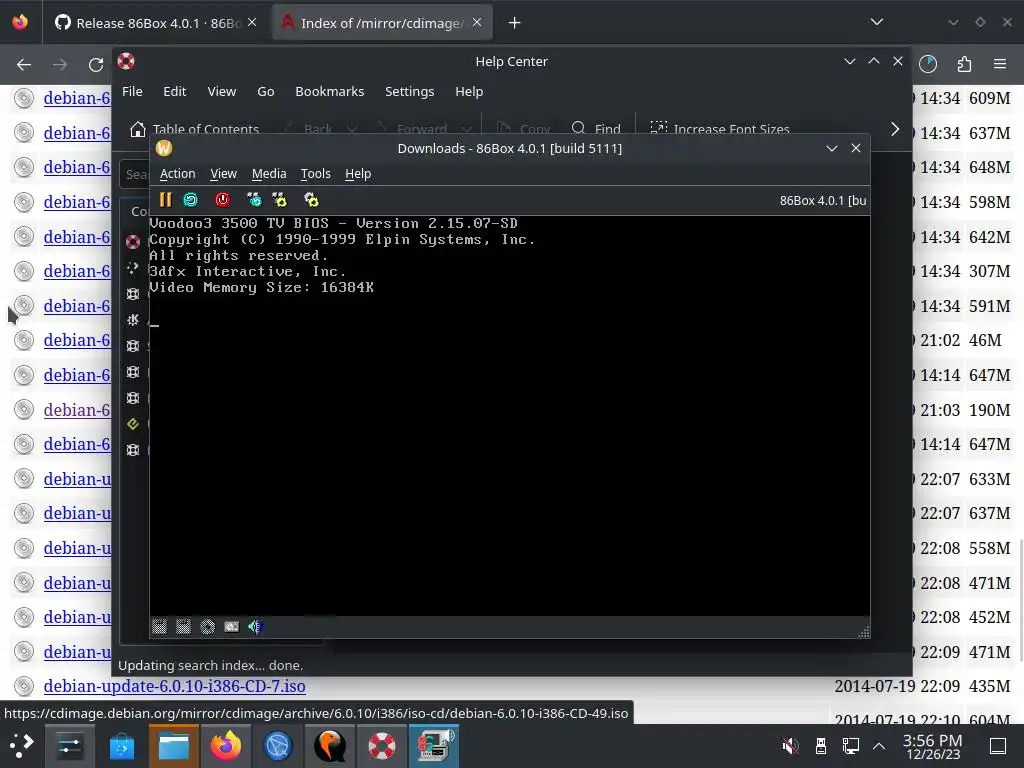The width and height of the screenshot is (1024, 768).
Task: Open Help Center Edit menu
Action: (x=174, y=91)
